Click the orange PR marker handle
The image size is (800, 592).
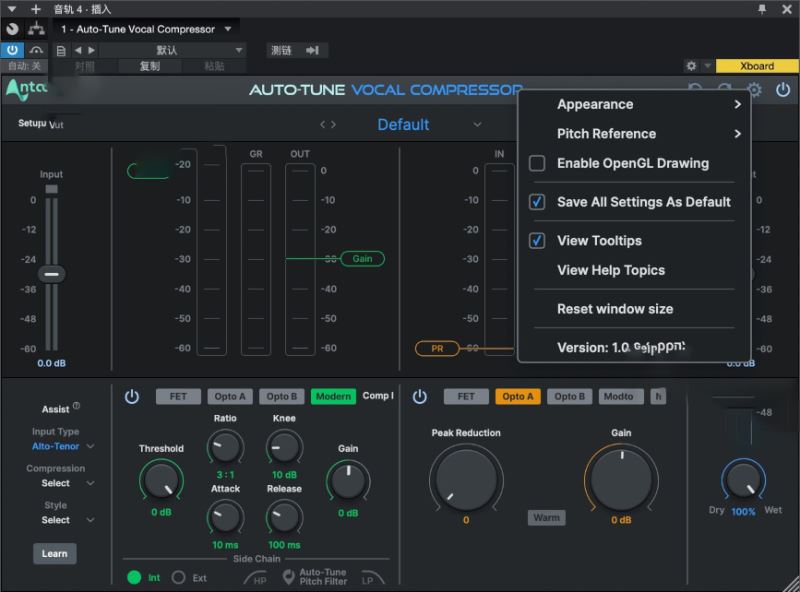(x=437, y=349)
